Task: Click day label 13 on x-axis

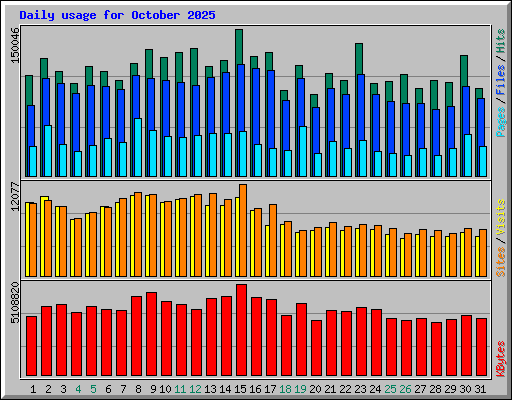Action: [210, 389]
